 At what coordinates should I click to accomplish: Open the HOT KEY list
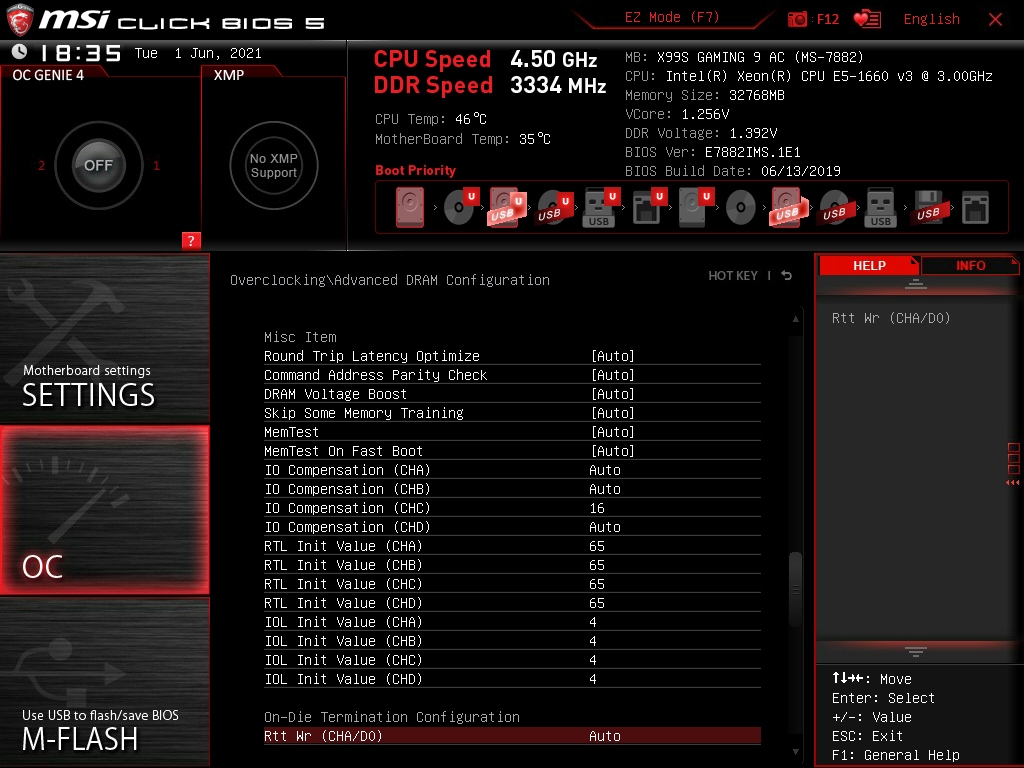[x=733, y=276]
